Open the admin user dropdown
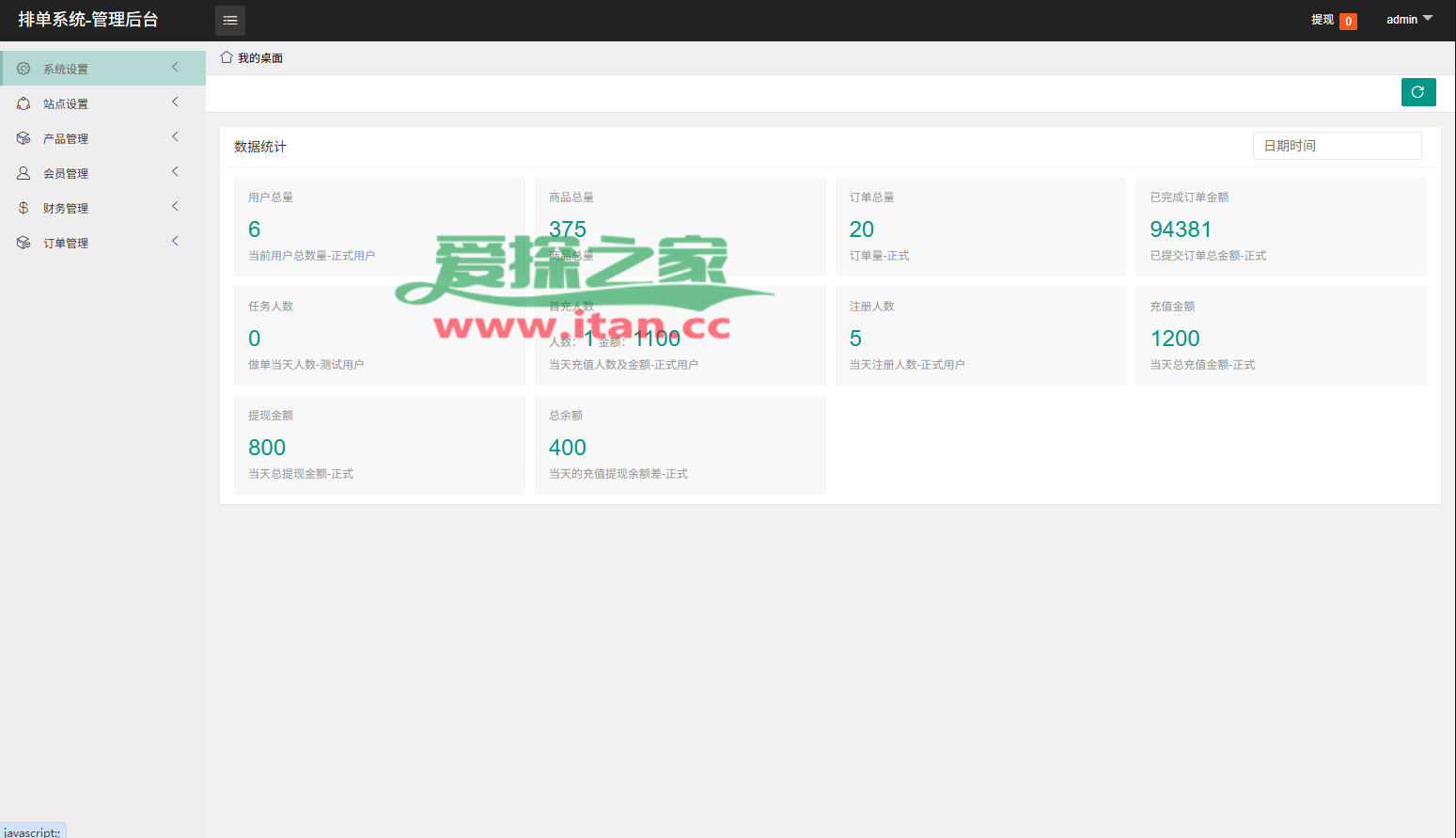 pos(1408,19)
